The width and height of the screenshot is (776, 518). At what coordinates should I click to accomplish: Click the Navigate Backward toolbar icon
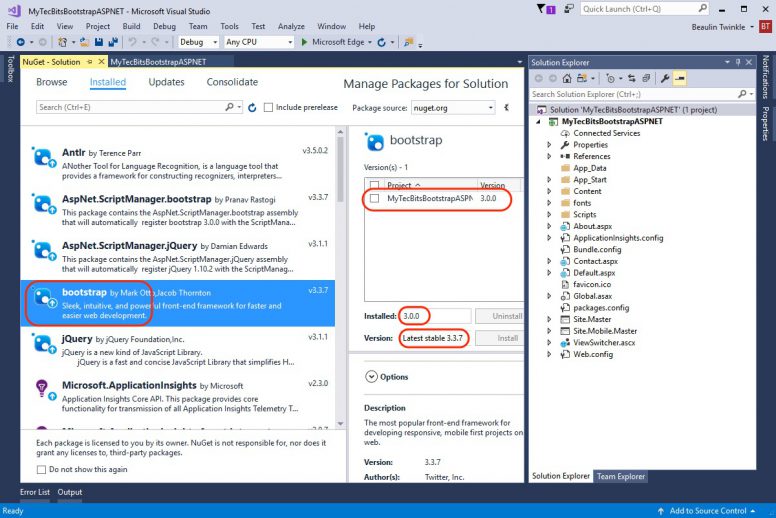(x=20, y=42)
